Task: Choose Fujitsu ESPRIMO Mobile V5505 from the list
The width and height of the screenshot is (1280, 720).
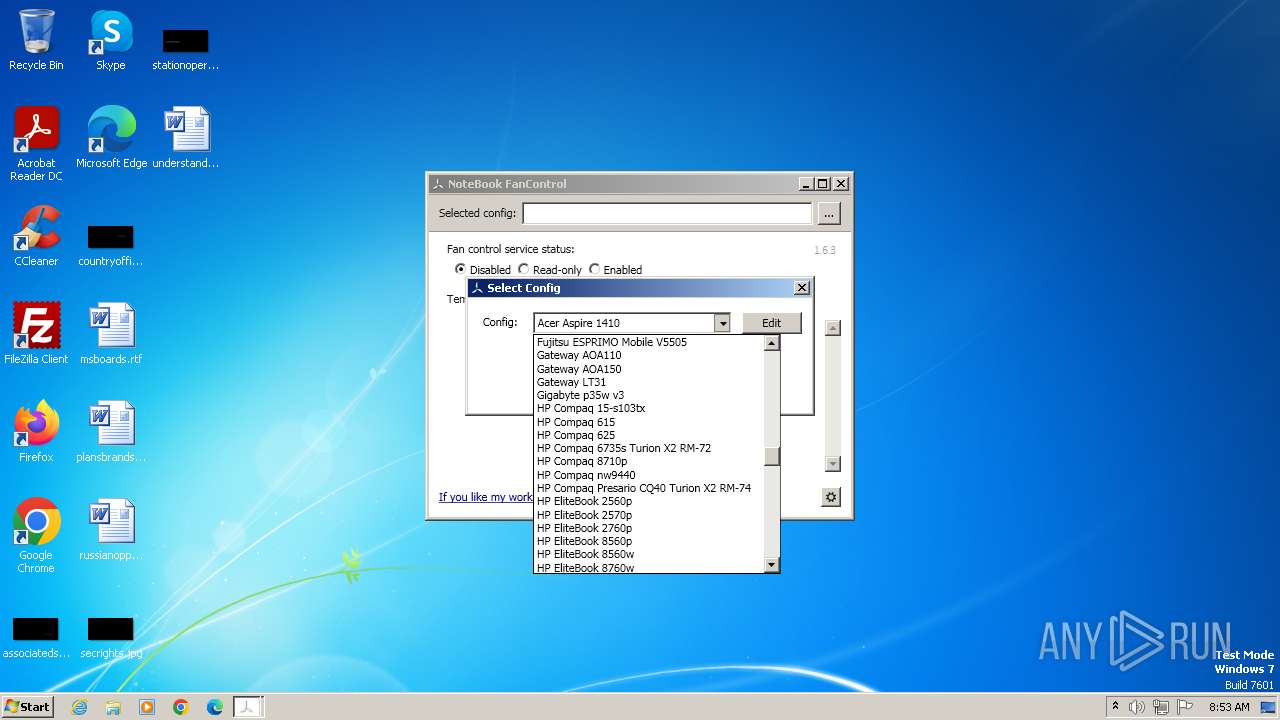Action: click(649, 342)
